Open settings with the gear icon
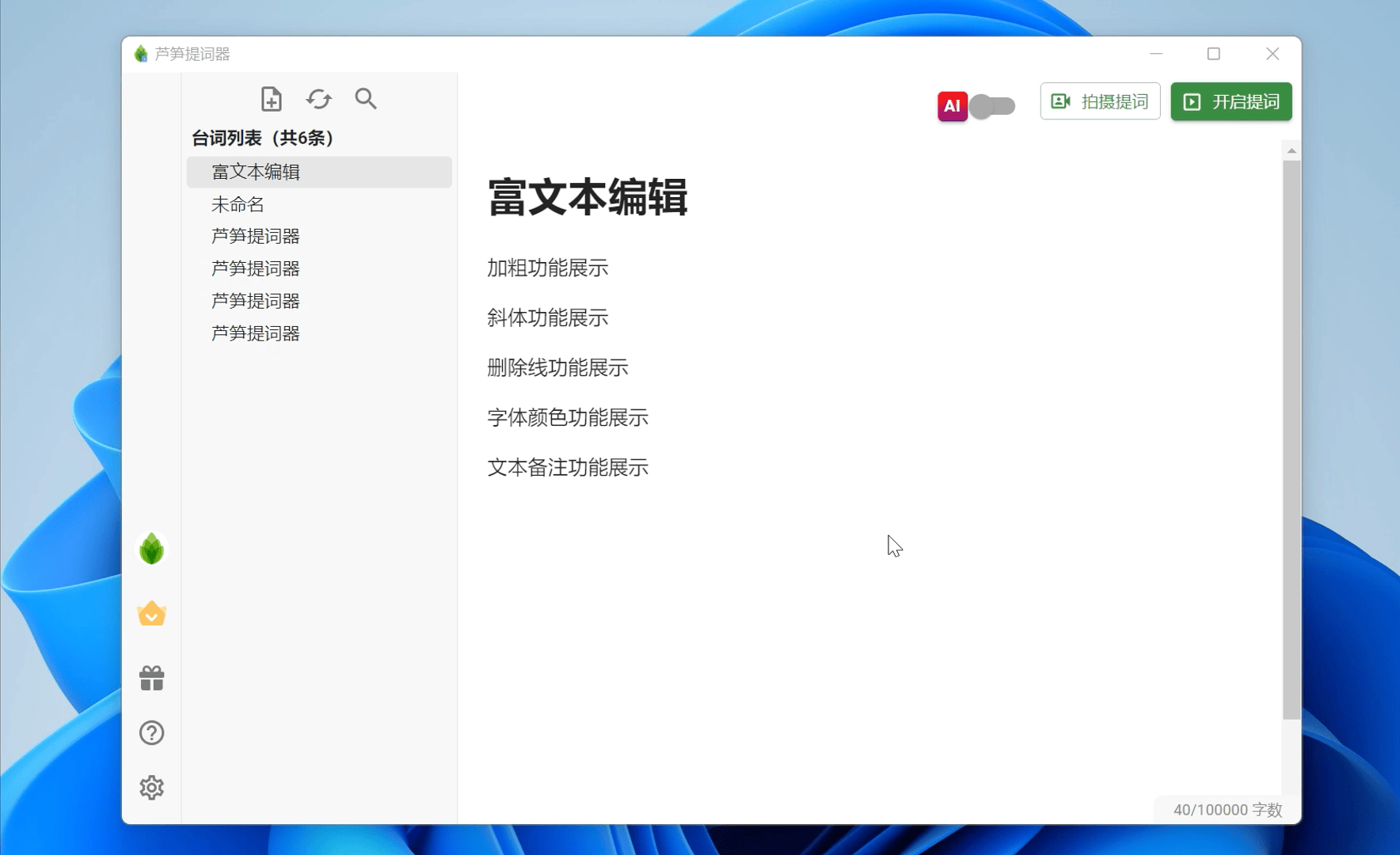 point(150,787)
